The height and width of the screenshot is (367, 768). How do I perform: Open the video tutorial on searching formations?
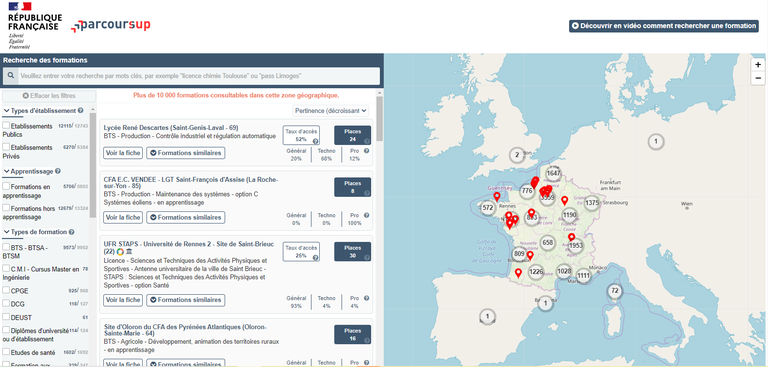point(664,26)
